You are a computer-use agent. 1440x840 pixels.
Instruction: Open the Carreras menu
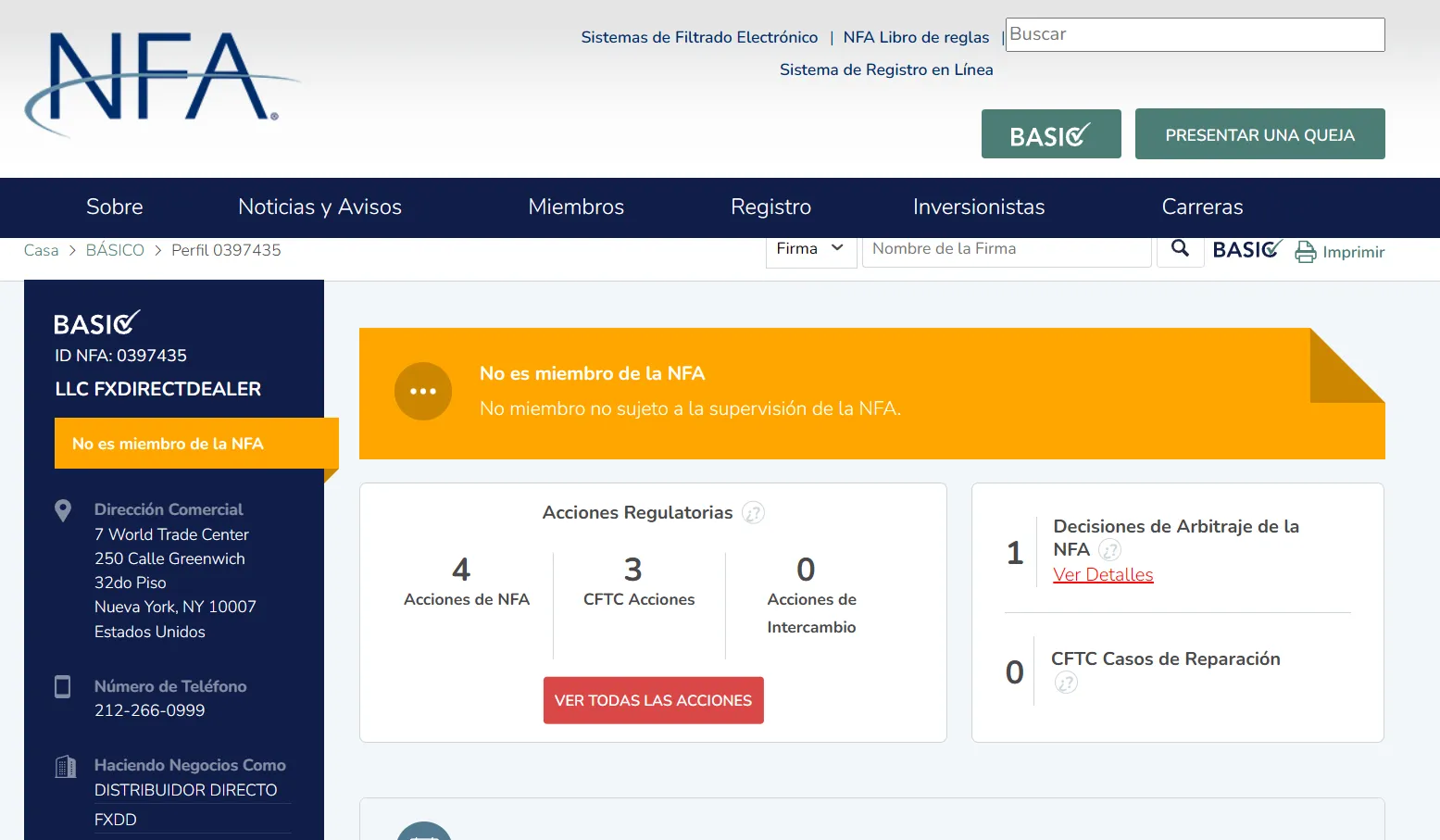pyautogui.click(x=1202, y=207)
